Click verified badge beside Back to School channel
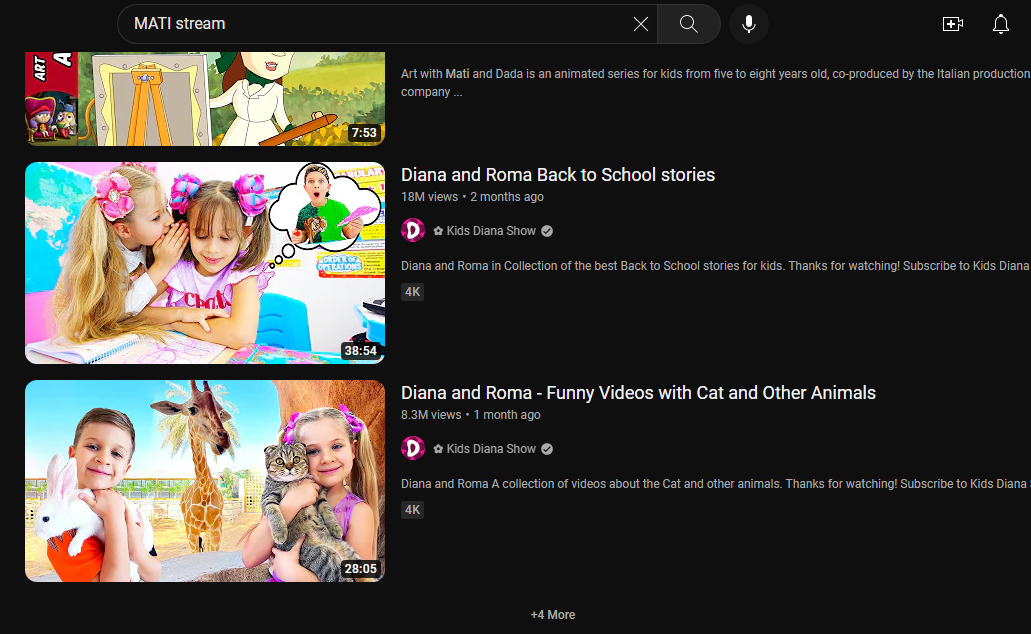 point(547,231)
